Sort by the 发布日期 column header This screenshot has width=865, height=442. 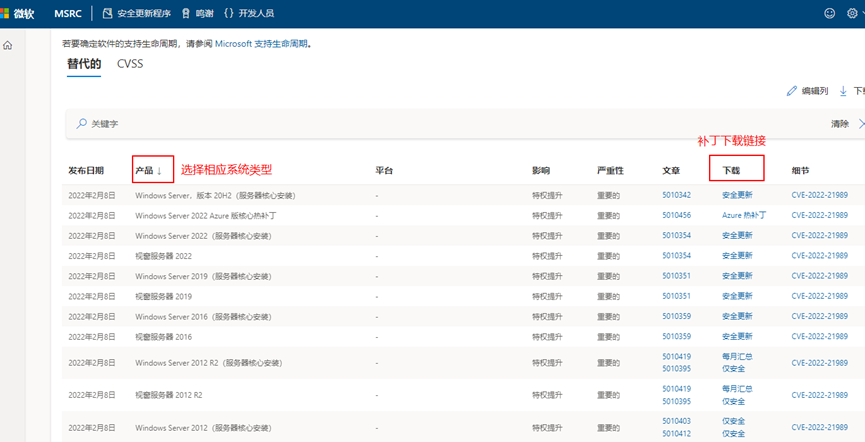coord(85,171)
